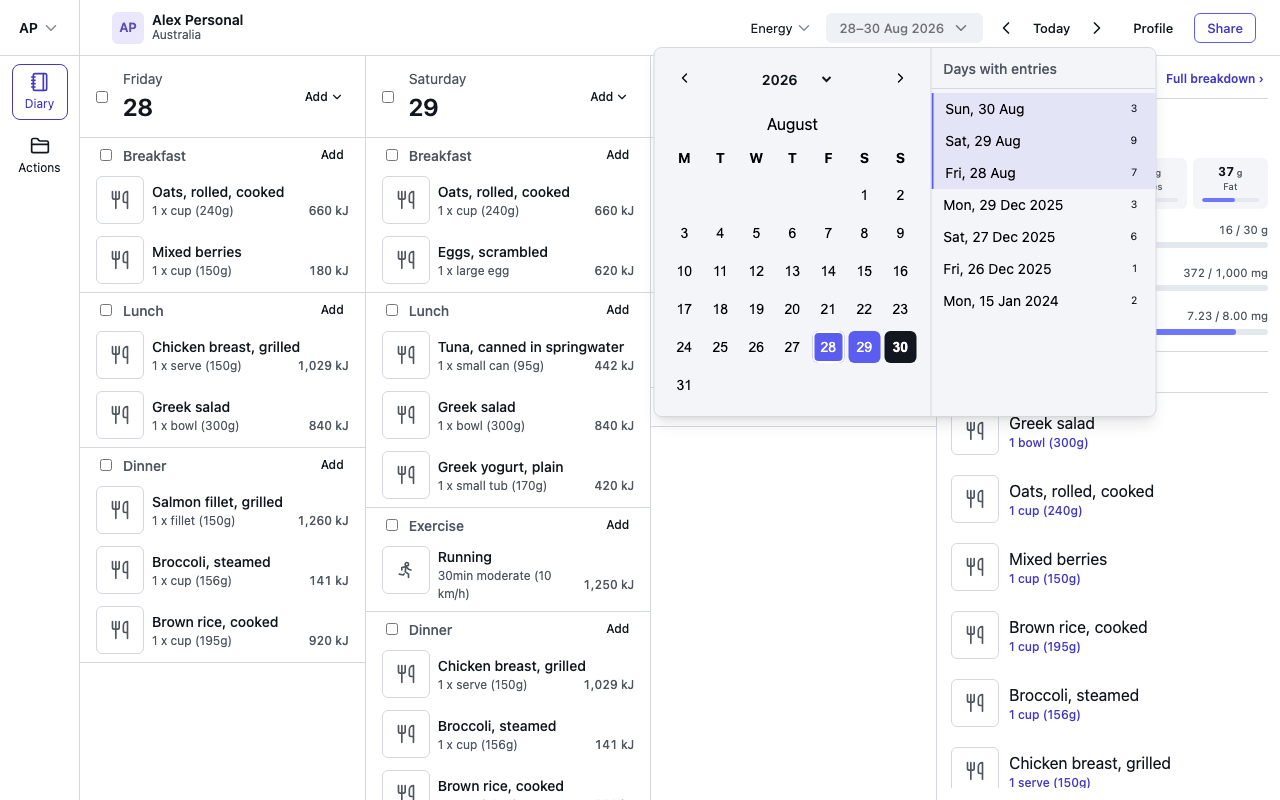Check Friday's Breakfast meal checkbox
The width and height of the screenshot is (1280, 800).
[x=106, y=155]
